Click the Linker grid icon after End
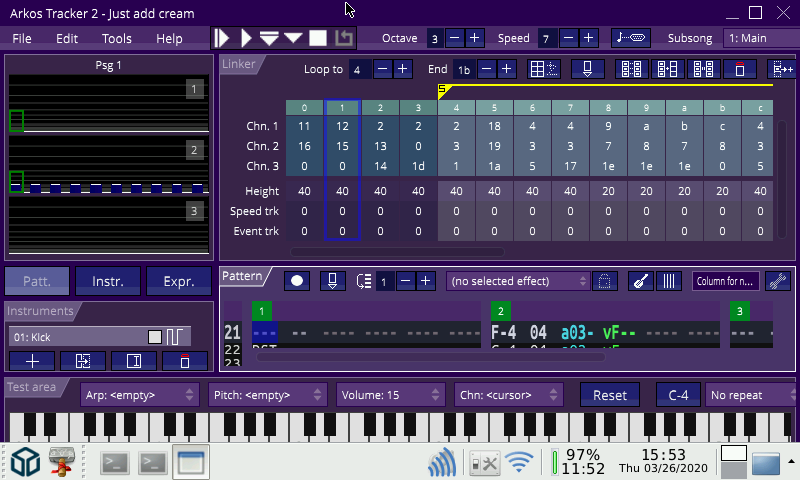Viewport: 800px width, 480px height. pos(543,69)
